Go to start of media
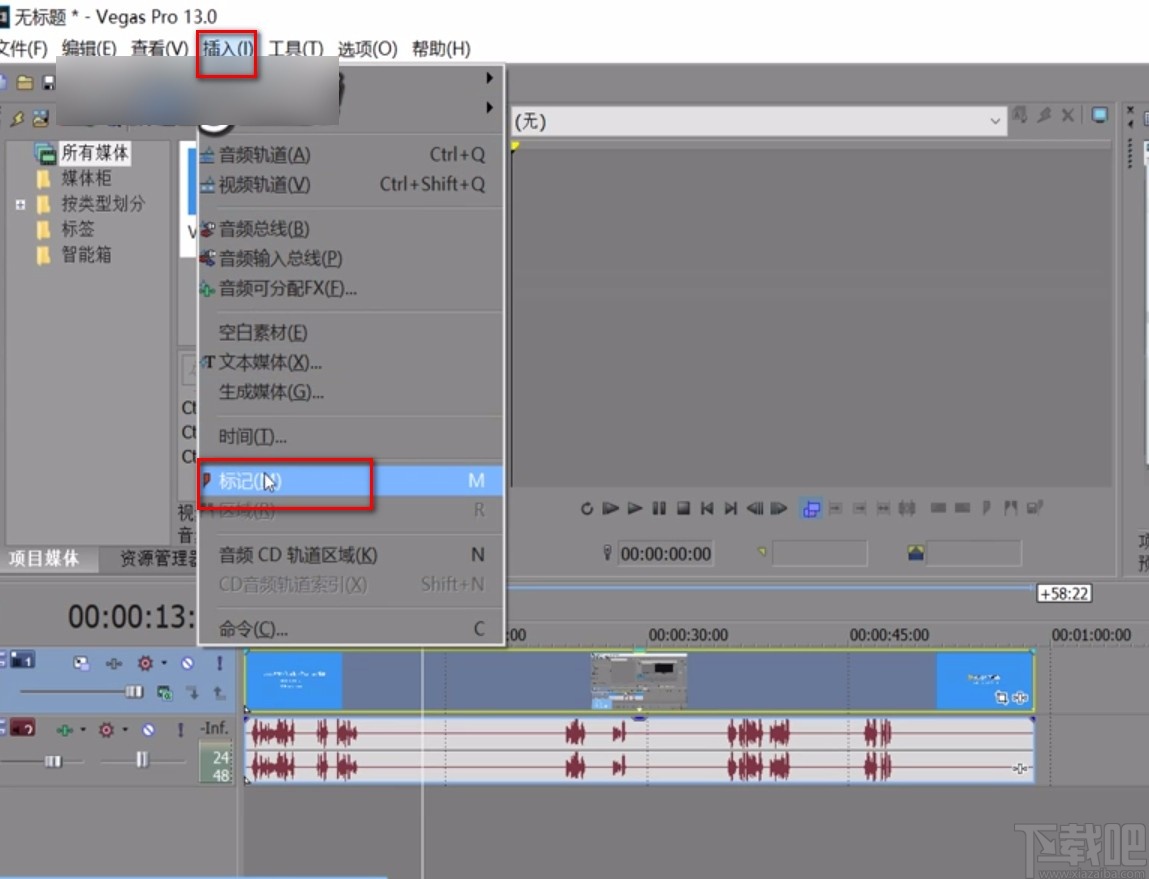 pos(707,508)
